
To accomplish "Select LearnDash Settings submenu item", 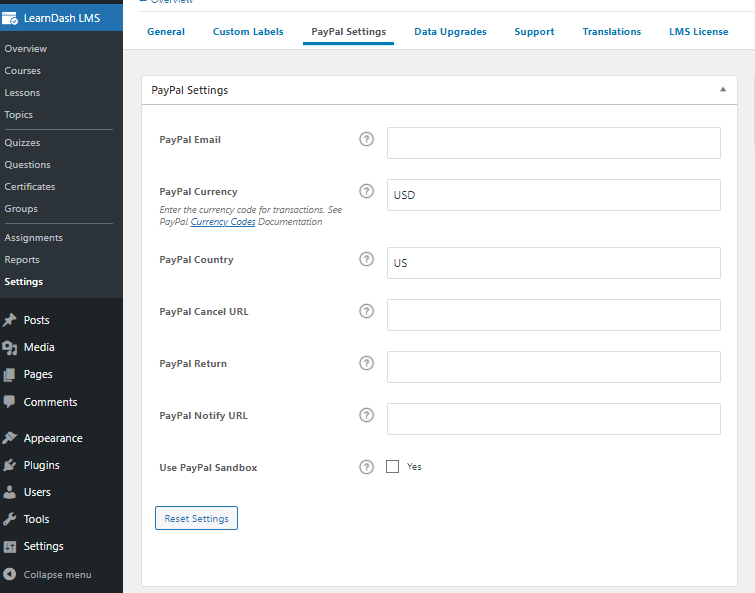I will pyautogui.click(x=24, y=282).
